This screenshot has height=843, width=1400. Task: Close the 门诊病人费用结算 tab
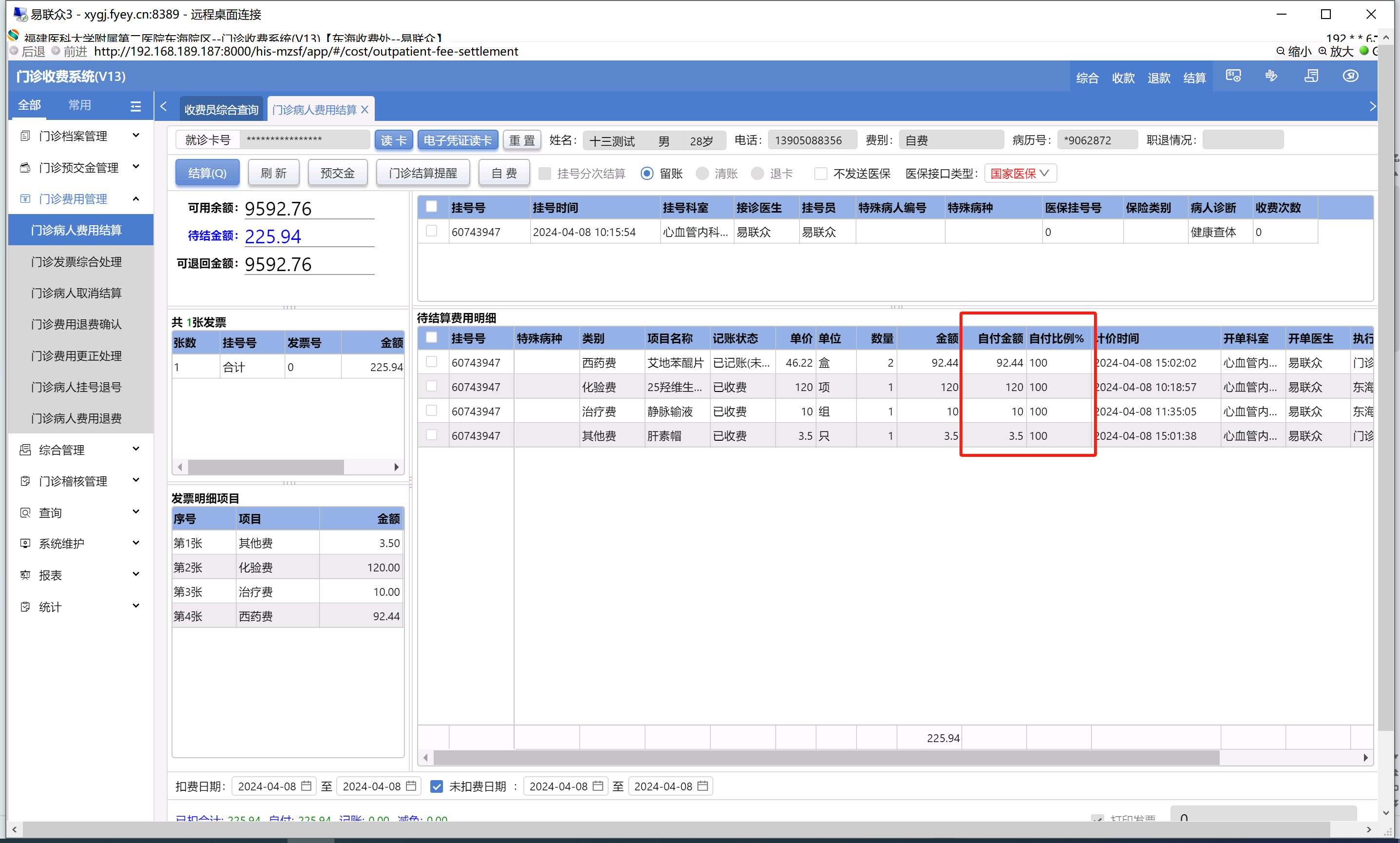(x=365, y=110)
